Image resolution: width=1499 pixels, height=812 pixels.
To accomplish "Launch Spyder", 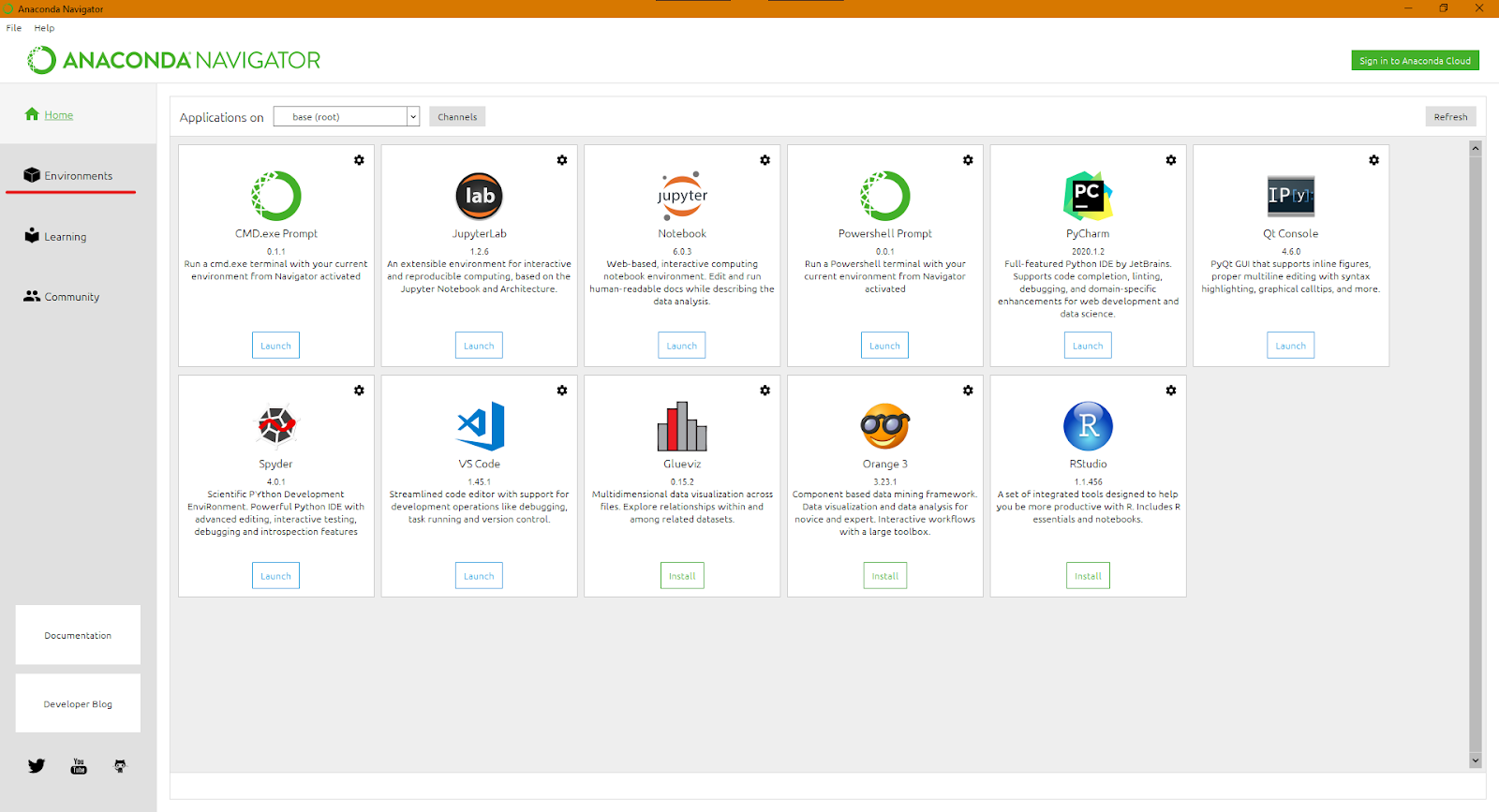I will tap(275, 576).
